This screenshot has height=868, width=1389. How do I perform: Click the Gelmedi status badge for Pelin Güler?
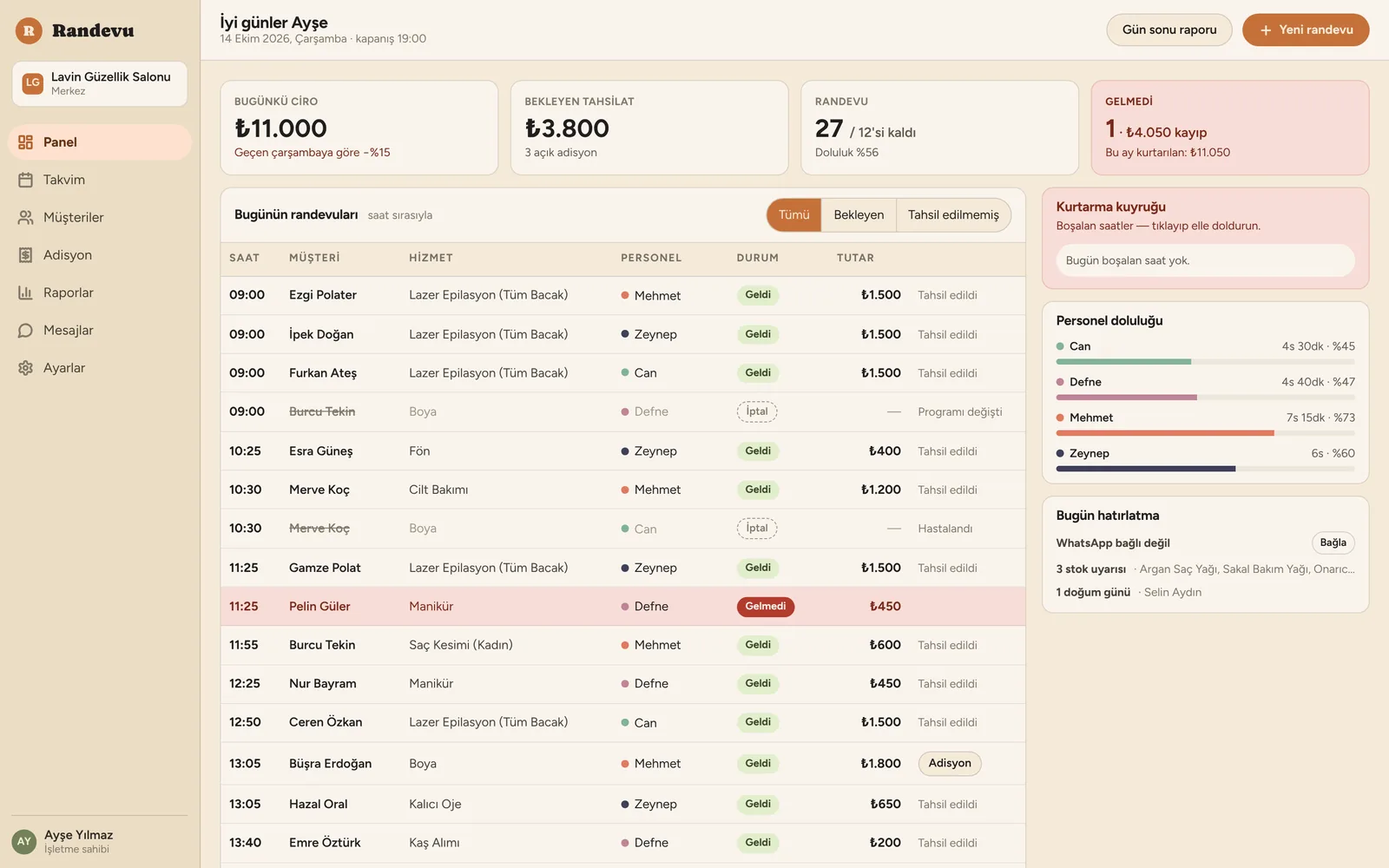pyautogui.click(x=765, y=607)
